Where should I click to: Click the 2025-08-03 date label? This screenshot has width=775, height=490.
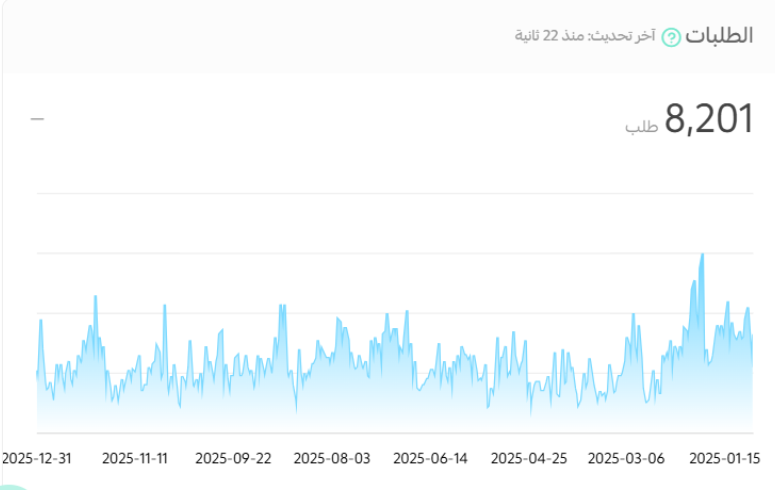(332, 458)
